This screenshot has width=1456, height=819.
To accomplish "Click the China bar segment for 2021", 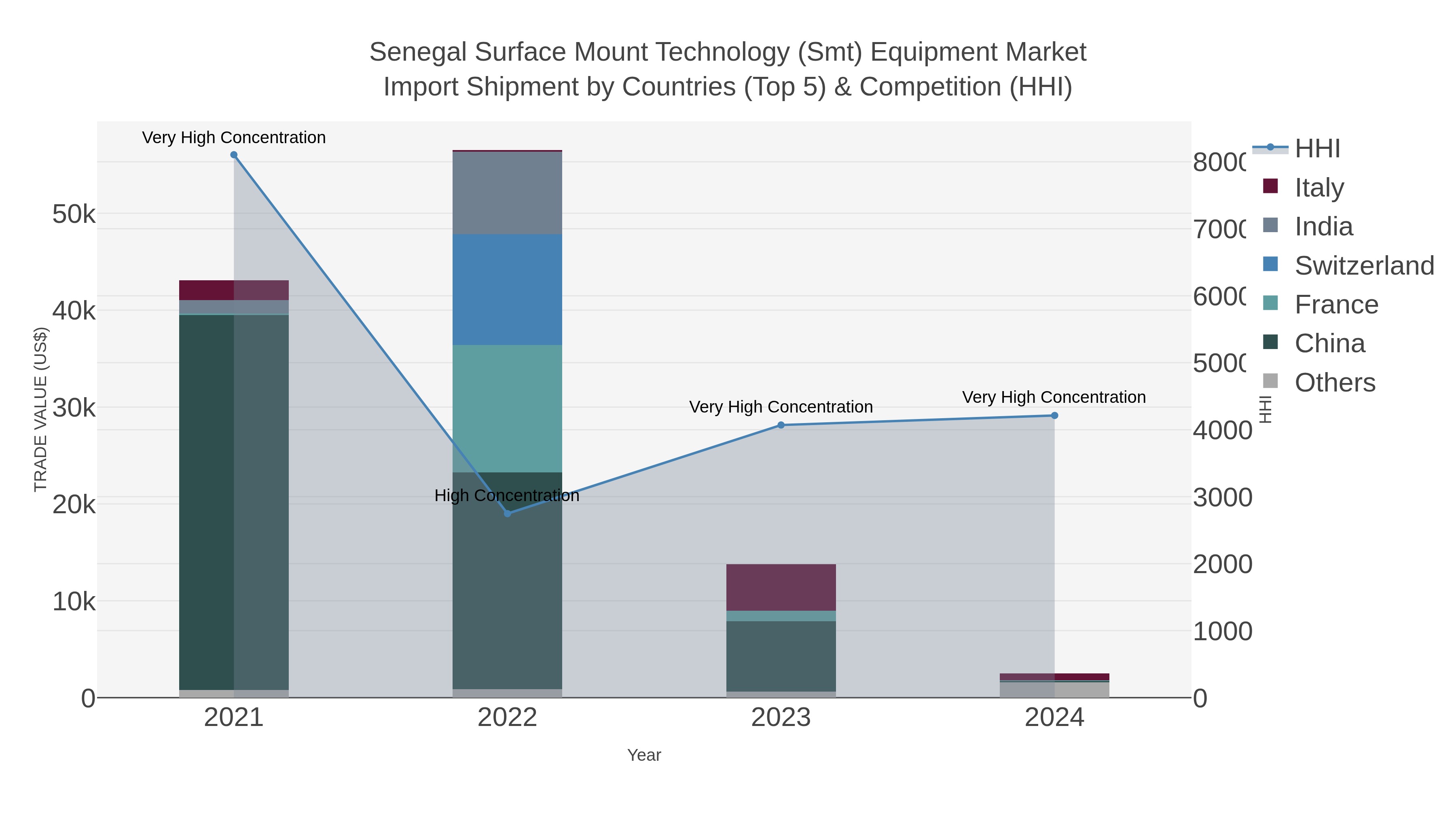I will pyautogui.click(x=234, y=502).
